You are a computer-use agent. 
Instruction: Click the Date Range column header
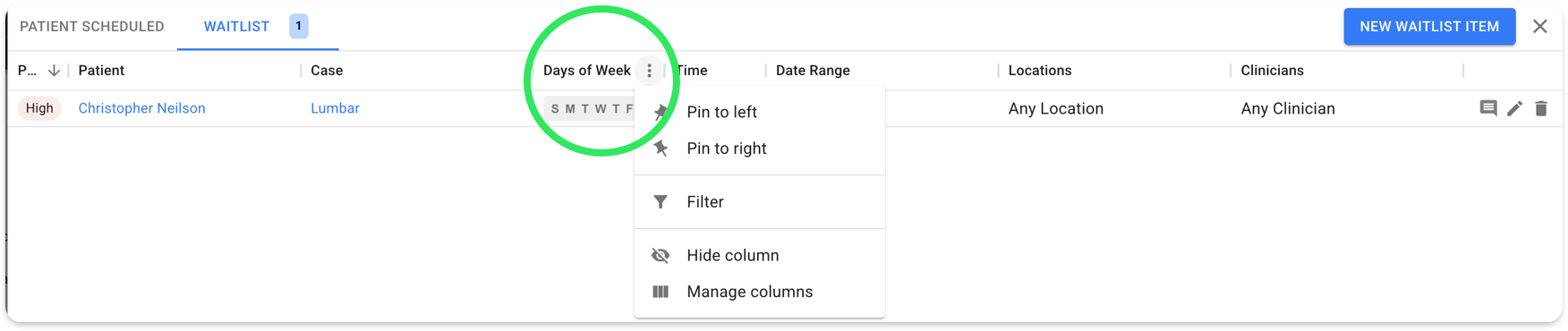click(813, 71)
